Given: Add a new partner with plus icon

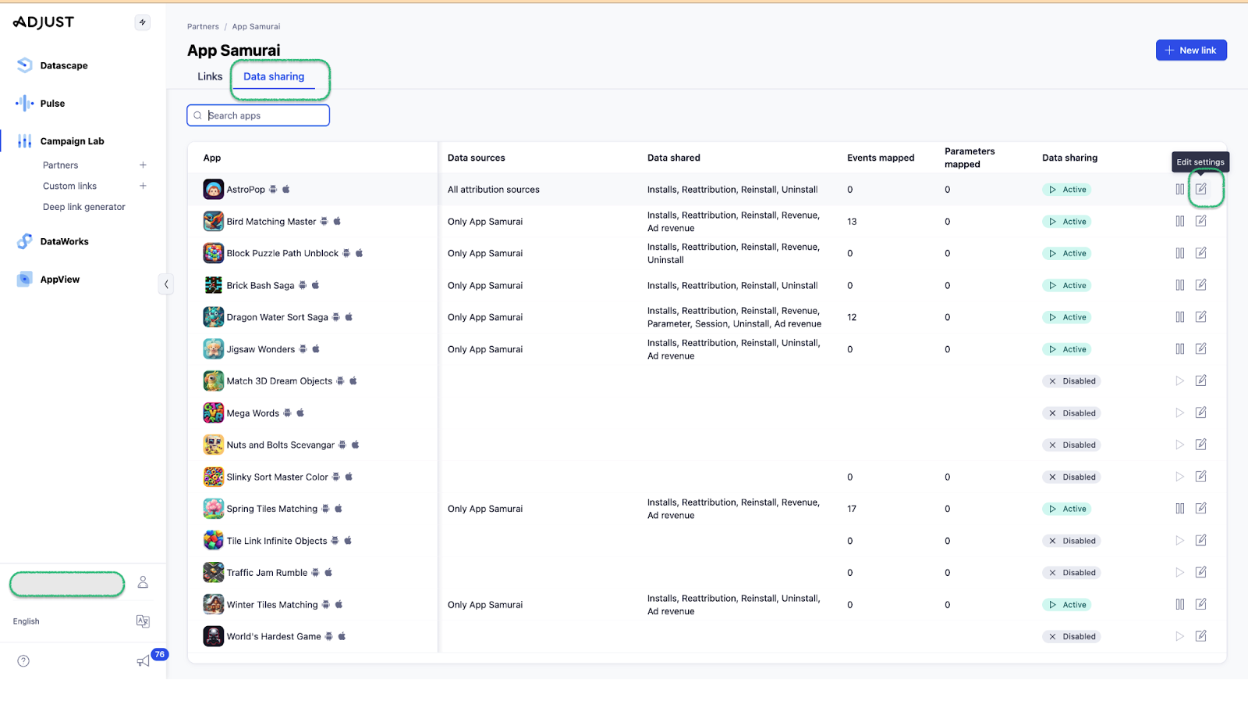Looking at the screenshot, I should coord(143,165).
